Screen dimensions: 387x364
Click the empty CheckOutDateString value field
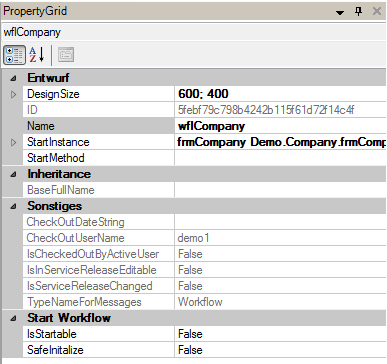coord(280,222)
